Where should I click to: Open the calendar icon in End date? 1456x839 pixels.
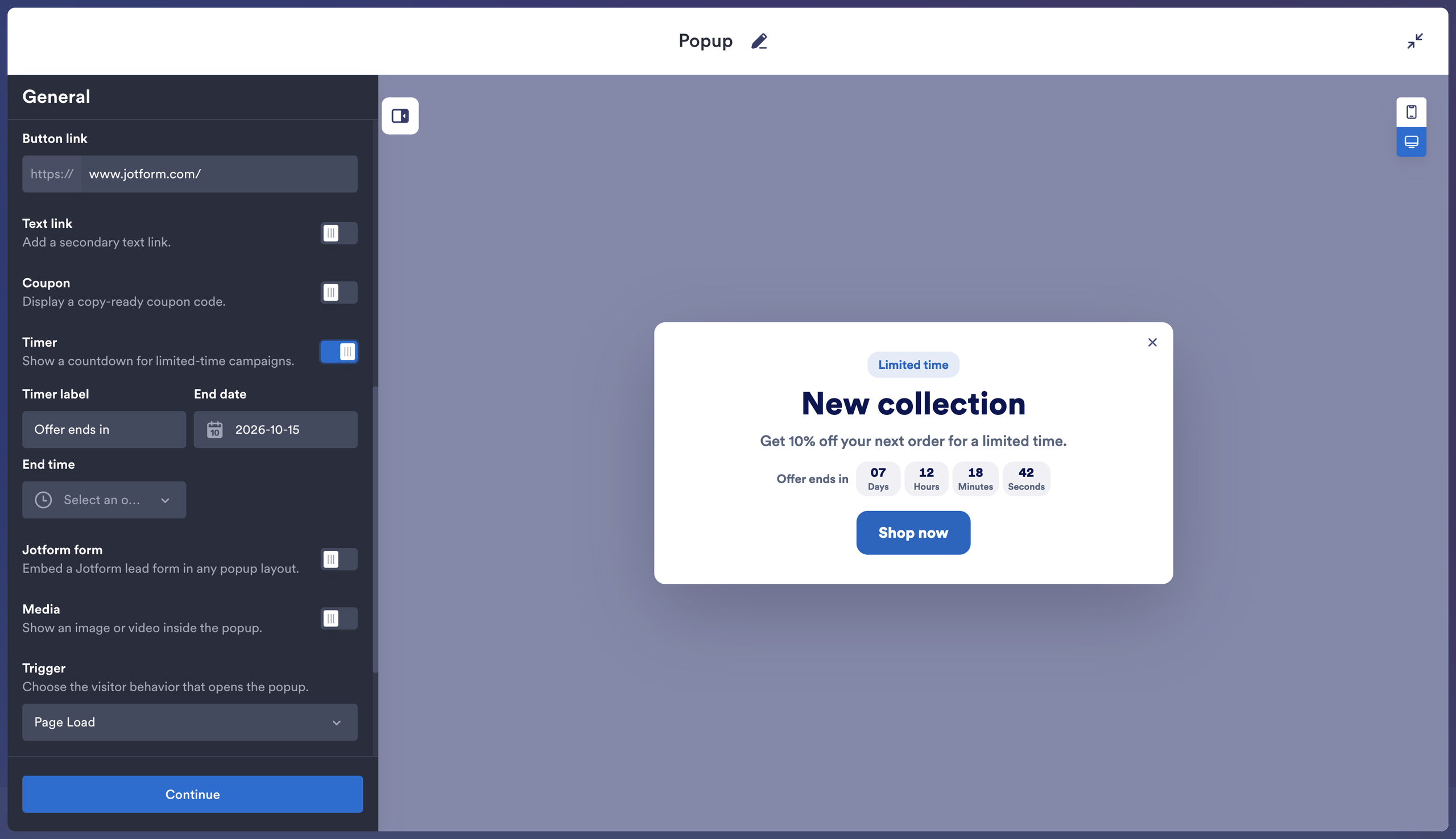click(214, 429)
